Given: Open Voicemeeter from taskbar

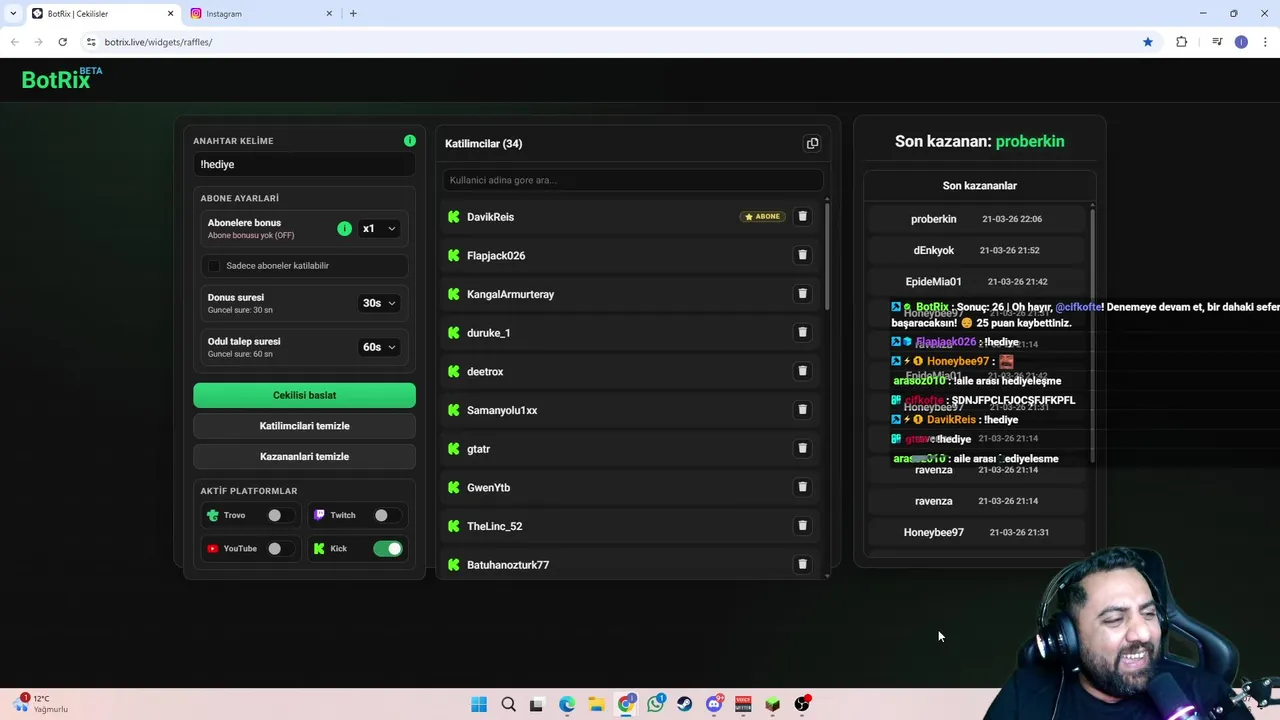Looking at the screenshot, I should click(743, 704).
